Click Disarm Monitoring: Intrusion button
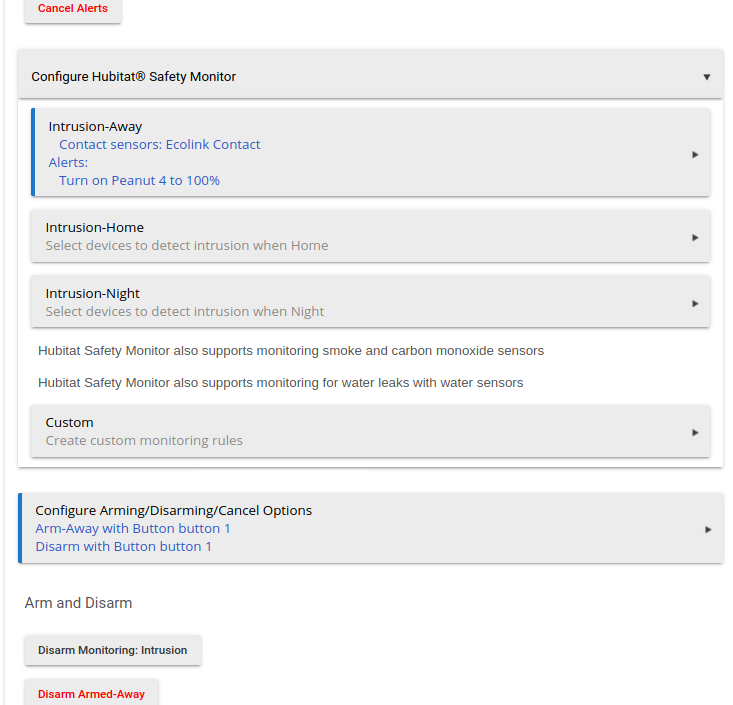The image size is (733, 705). click(x=113, y=650)
